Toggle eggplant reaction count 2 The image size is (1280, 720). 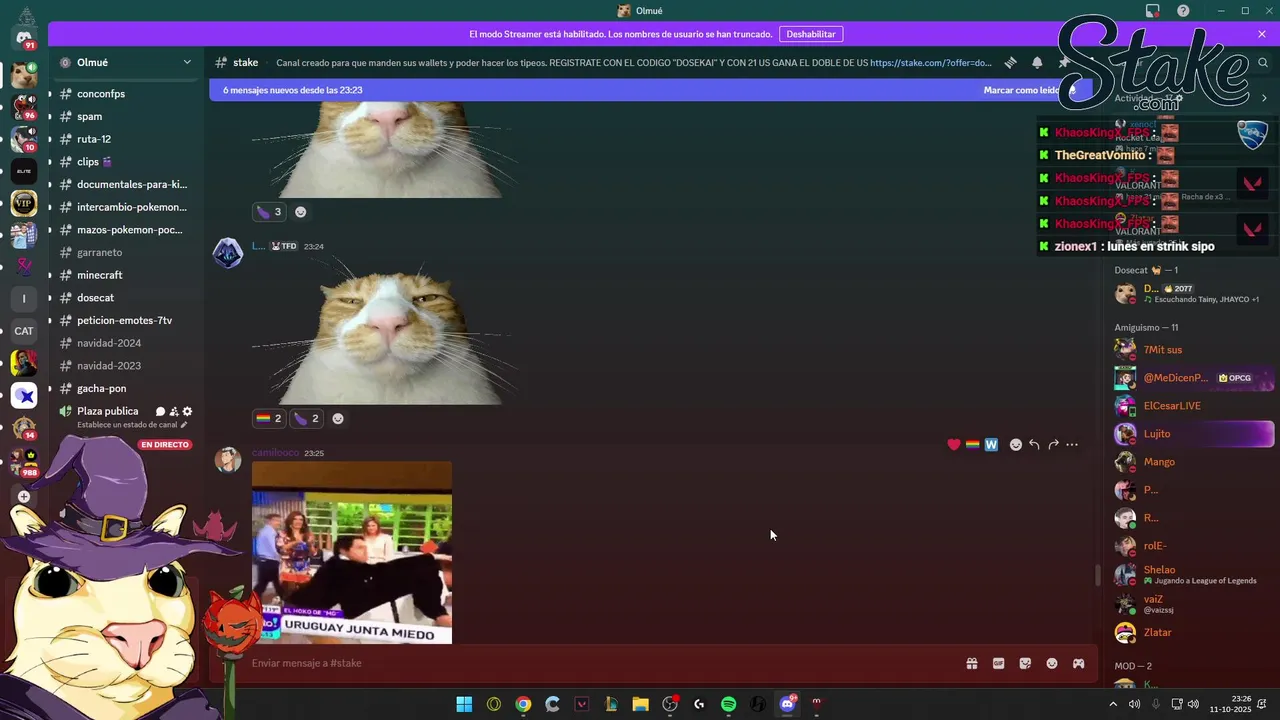click(306, 419)
